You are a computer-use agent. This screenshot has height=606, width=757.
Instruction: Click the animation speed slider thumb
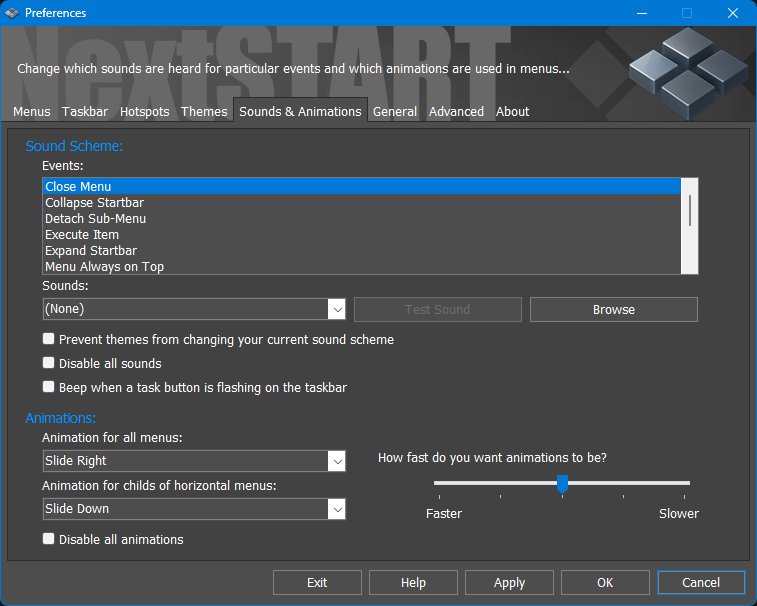coord(562,484)
